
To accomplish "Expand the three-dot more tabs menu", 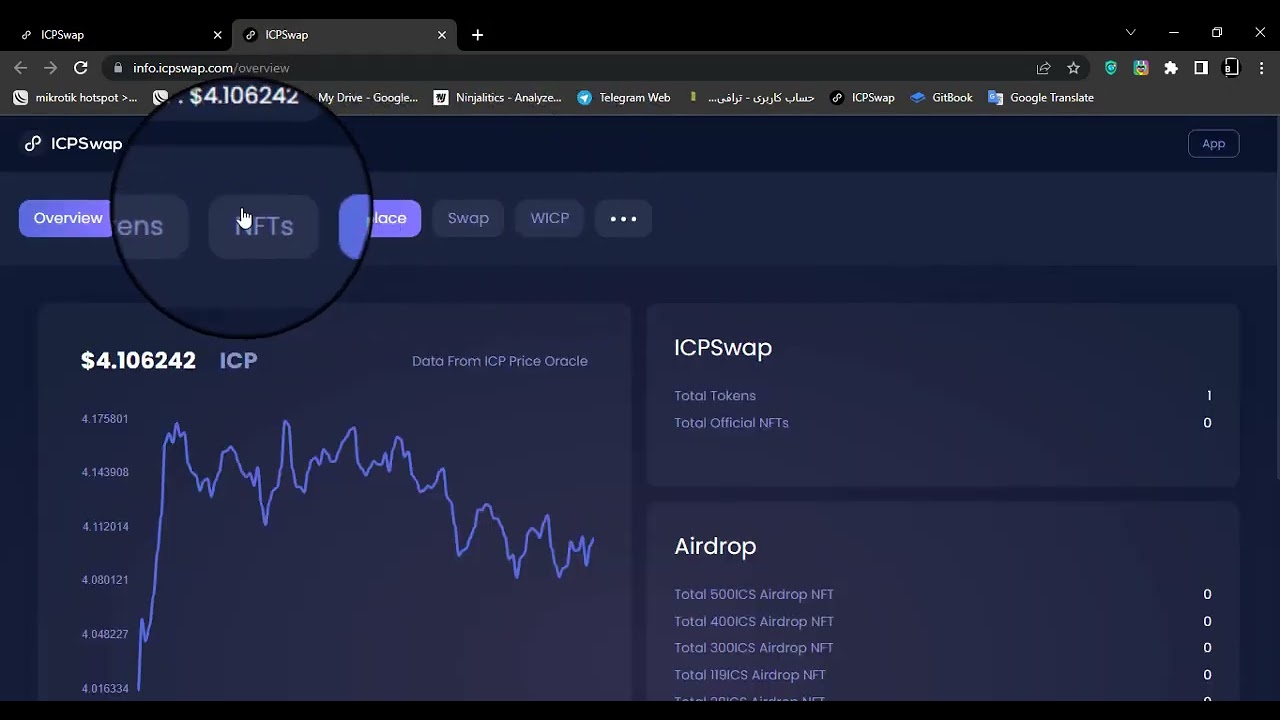I will (x=623, y=218).
